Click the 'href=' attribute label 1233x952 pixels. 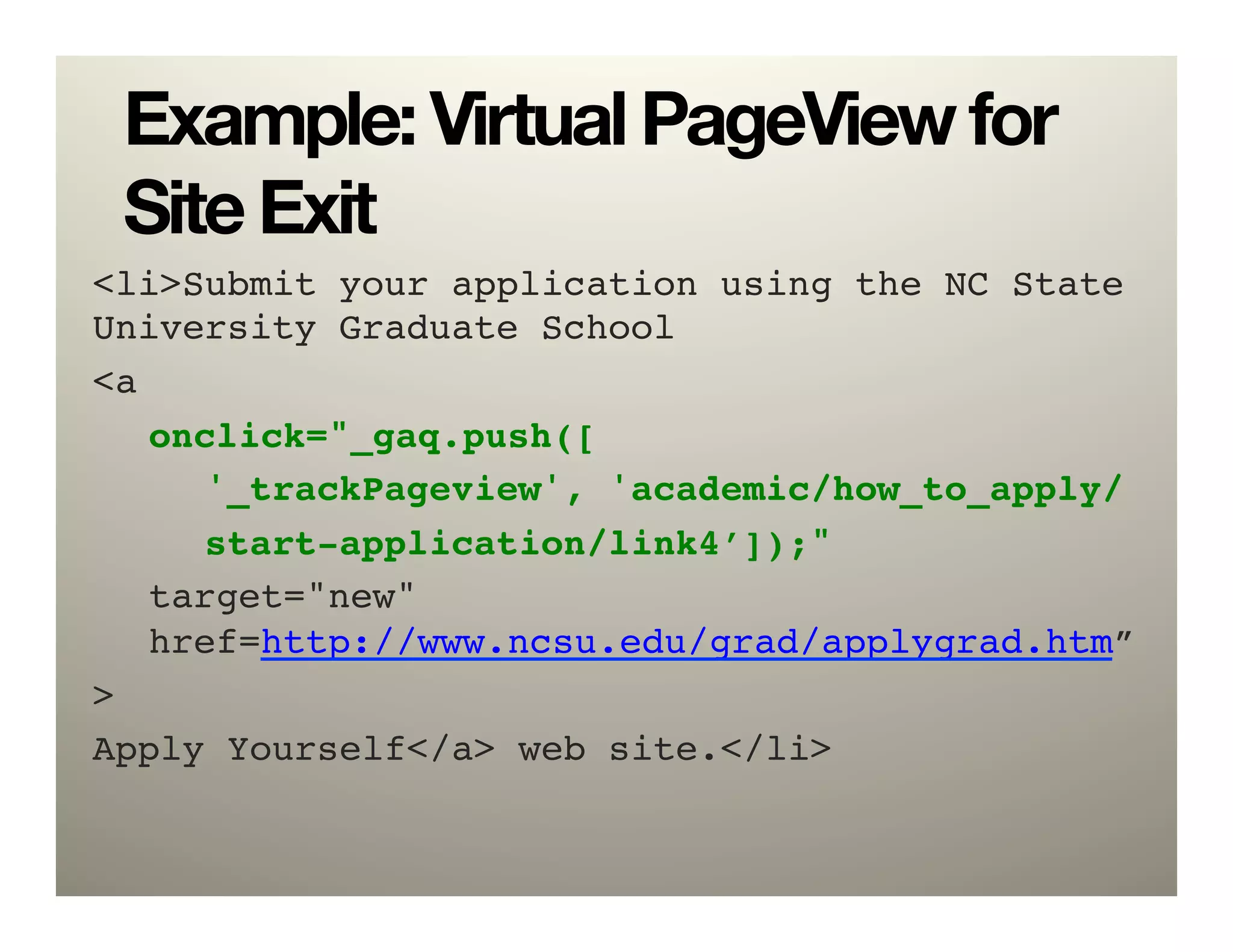[205, 641]
